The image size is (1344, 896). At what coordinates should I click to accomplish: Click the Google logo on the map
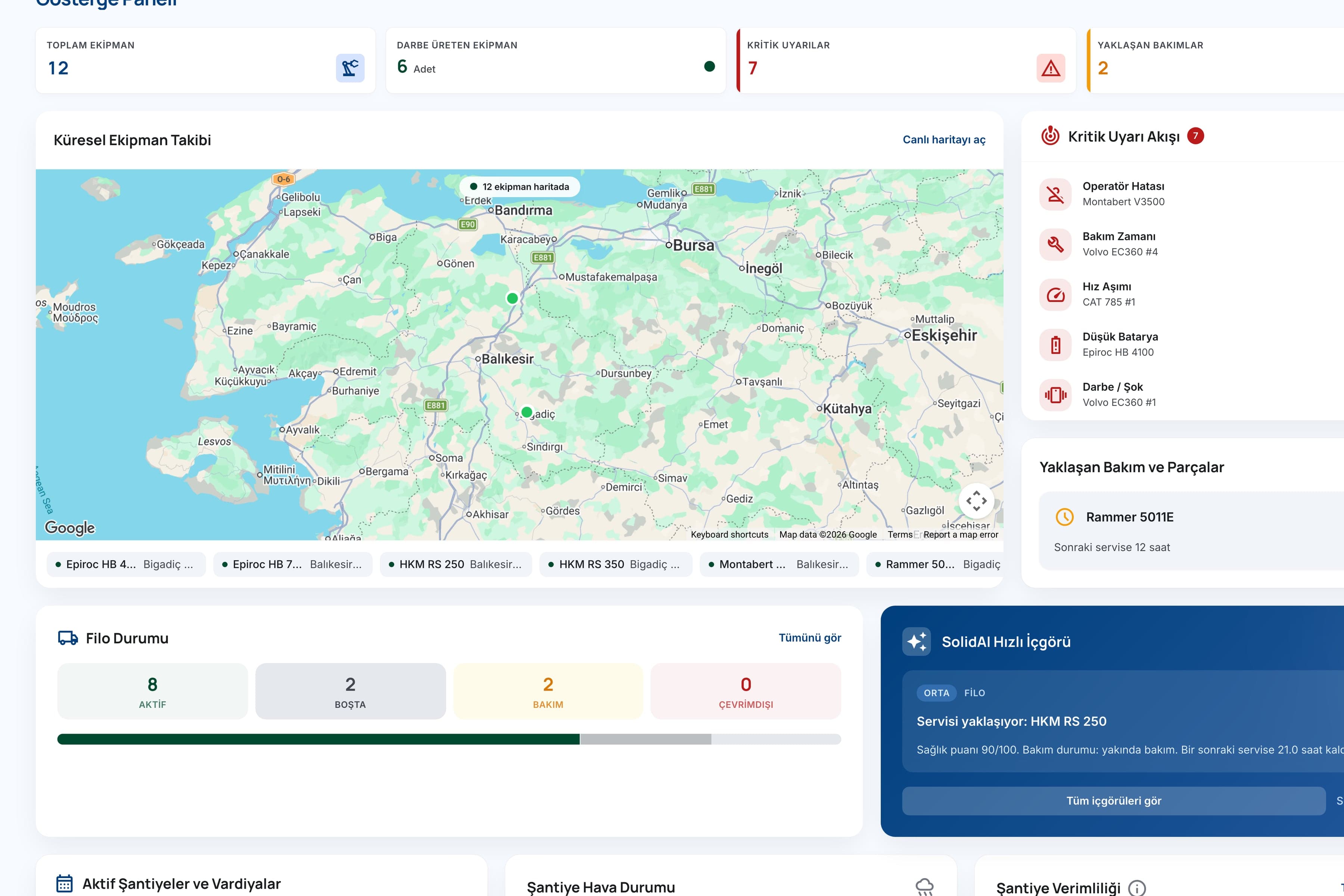point(70,528)
